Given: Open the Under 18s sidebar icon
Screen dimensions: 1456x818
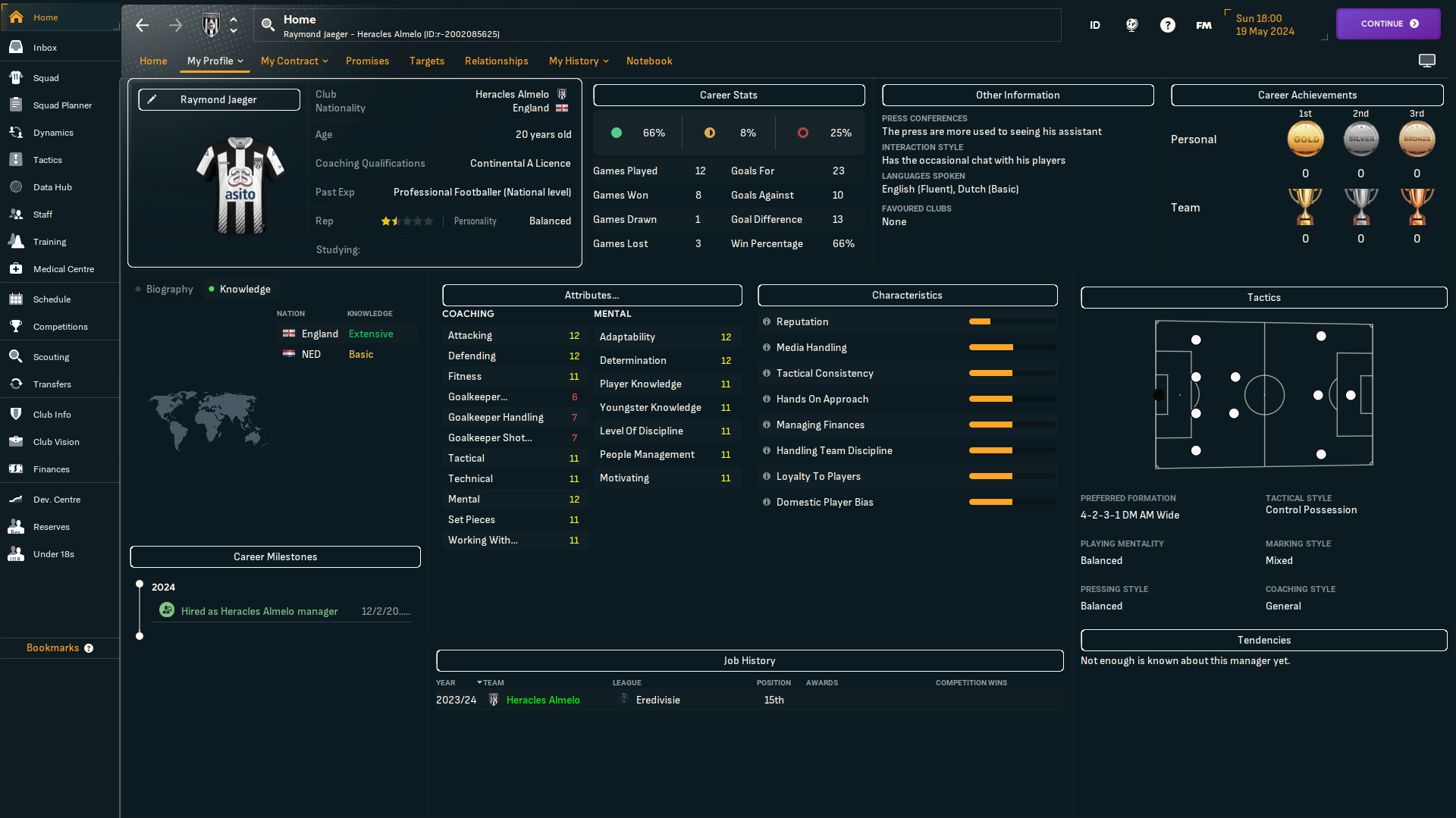Looking at the screenshot, I should 16,553.
